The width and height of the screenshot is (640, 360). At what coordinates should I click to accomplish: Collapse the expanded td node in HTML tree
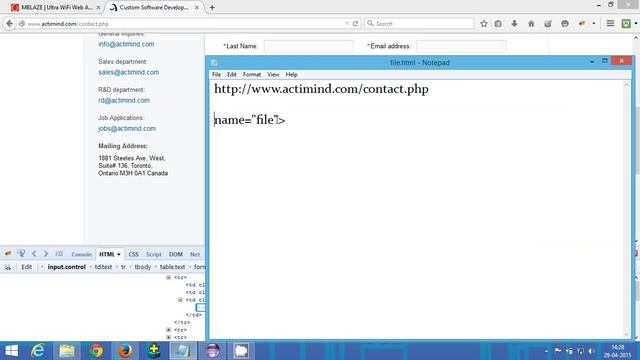coord(180,300)
